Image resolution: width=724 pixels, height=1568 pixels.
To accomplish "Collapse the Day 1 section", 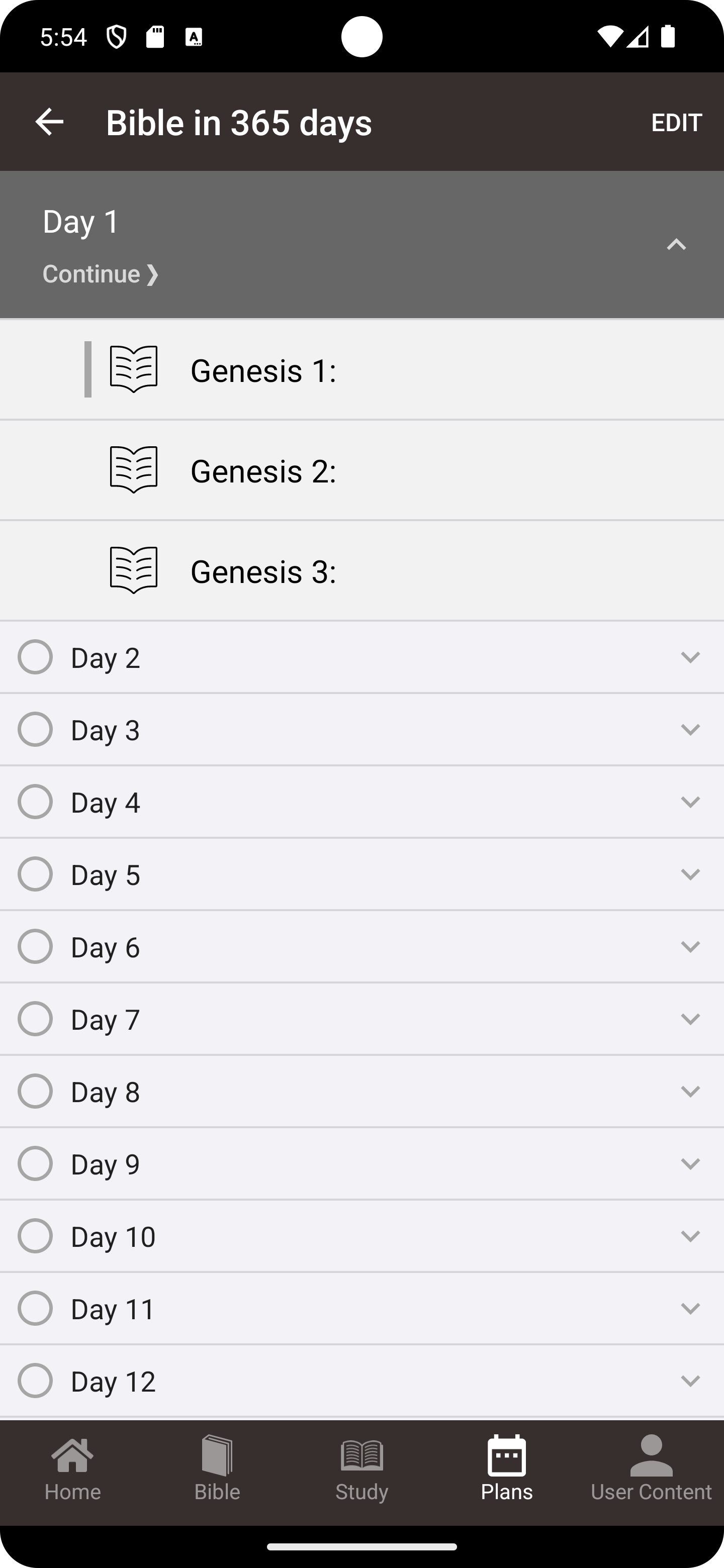I will click(677, 245).
